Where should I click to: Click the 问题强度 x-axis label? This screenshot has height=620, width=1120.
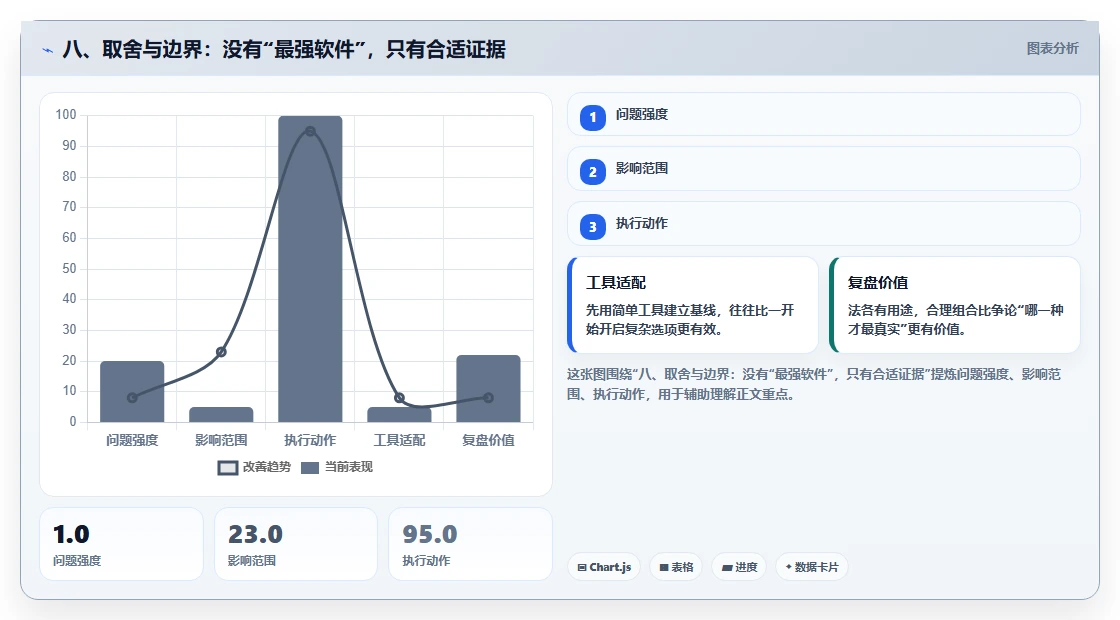(132, 441)
